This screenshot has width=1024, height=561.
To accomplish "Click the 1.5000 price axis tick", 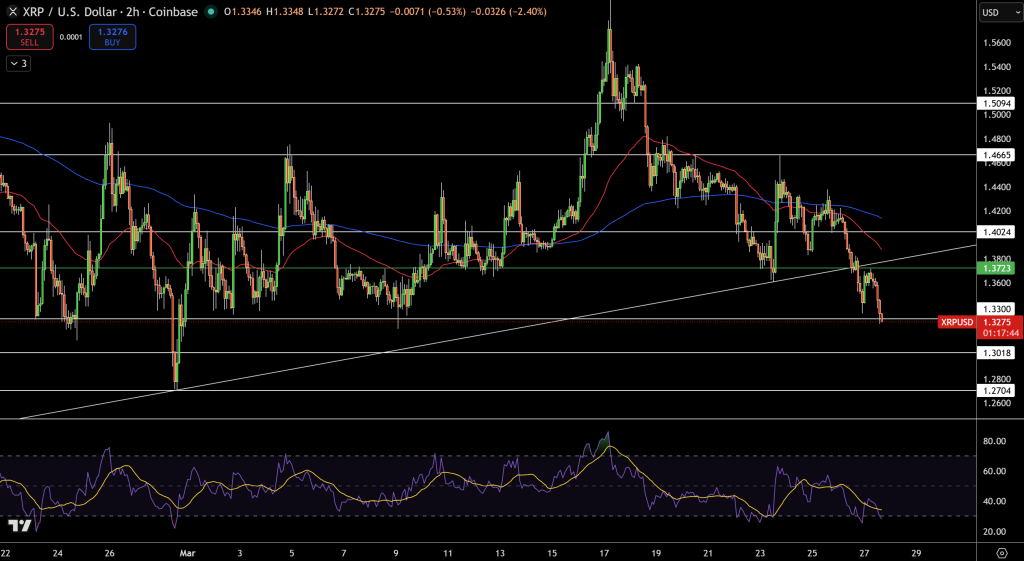I will (996, 115).
